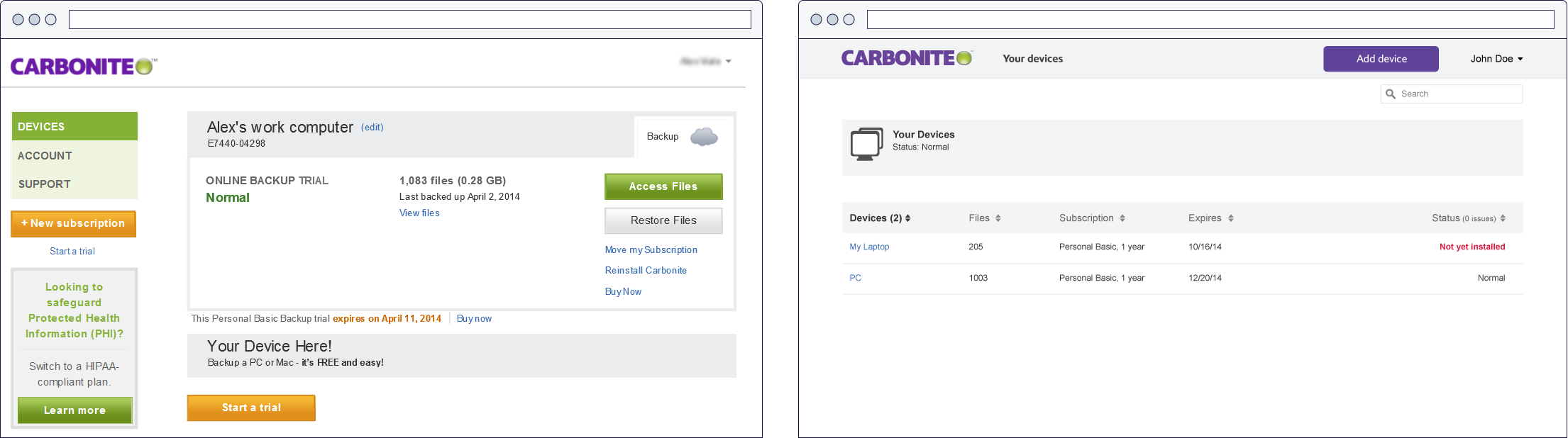Click E7440-04298 device ID text
The height and width of the screenshot is (438, 1568).
coord(236,143)
